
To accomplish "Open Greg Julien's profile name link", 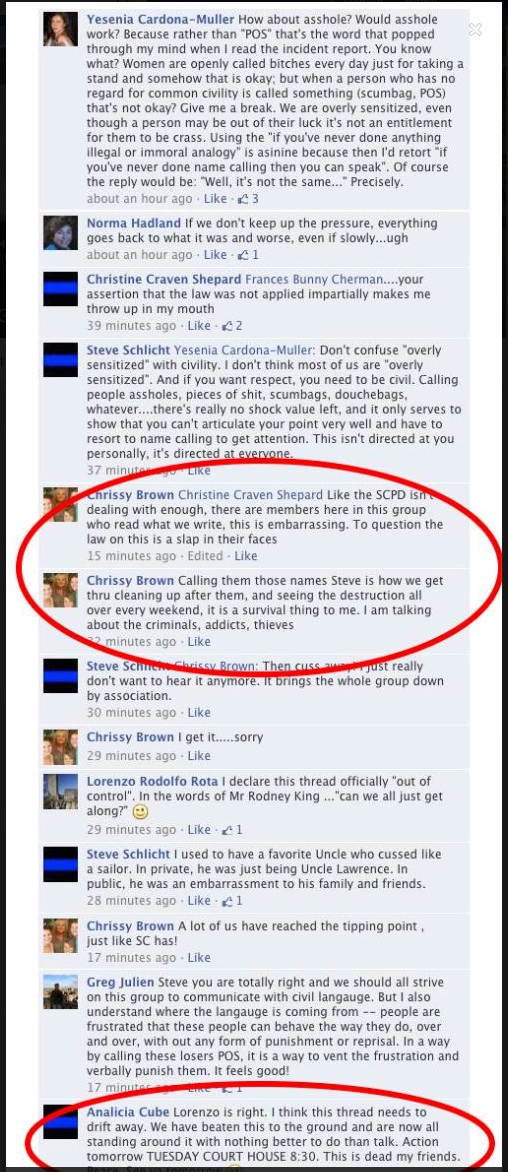I will [120, 982].
